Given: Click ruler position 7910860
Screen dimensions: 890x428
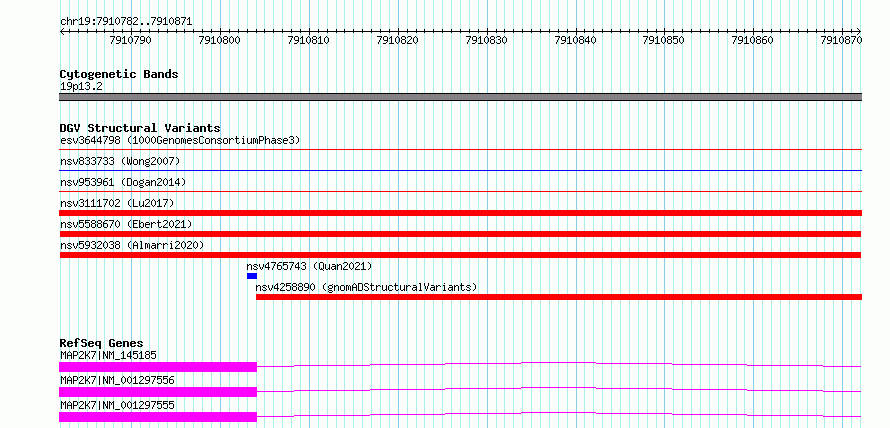Looking at the screenshot, I should [753, 40].
